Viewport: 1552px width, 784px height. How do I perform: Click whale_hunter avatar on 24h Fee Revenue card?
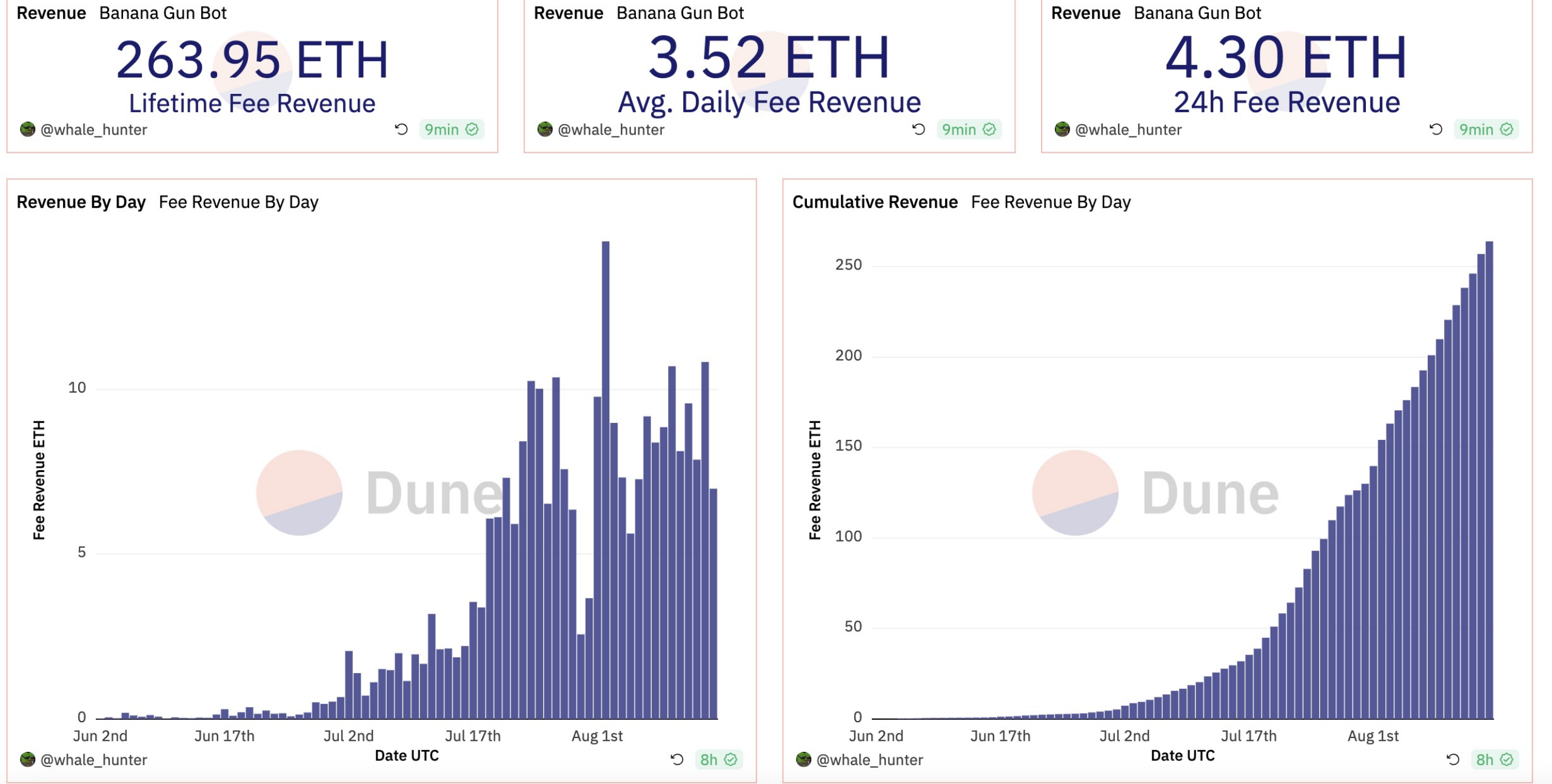pyautogui.click(x=1062, y=129)
